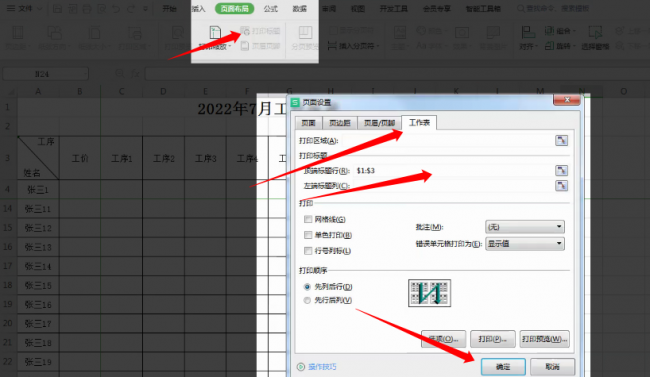The height and width of the screenshot is (377, 650).
Task: Open the 会员专享 ribbon tab
Action: (x=437, y=8)
